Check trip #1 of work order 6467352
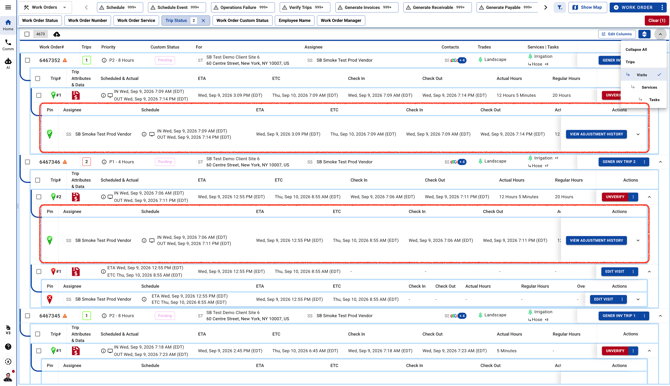 pos(38,95)
